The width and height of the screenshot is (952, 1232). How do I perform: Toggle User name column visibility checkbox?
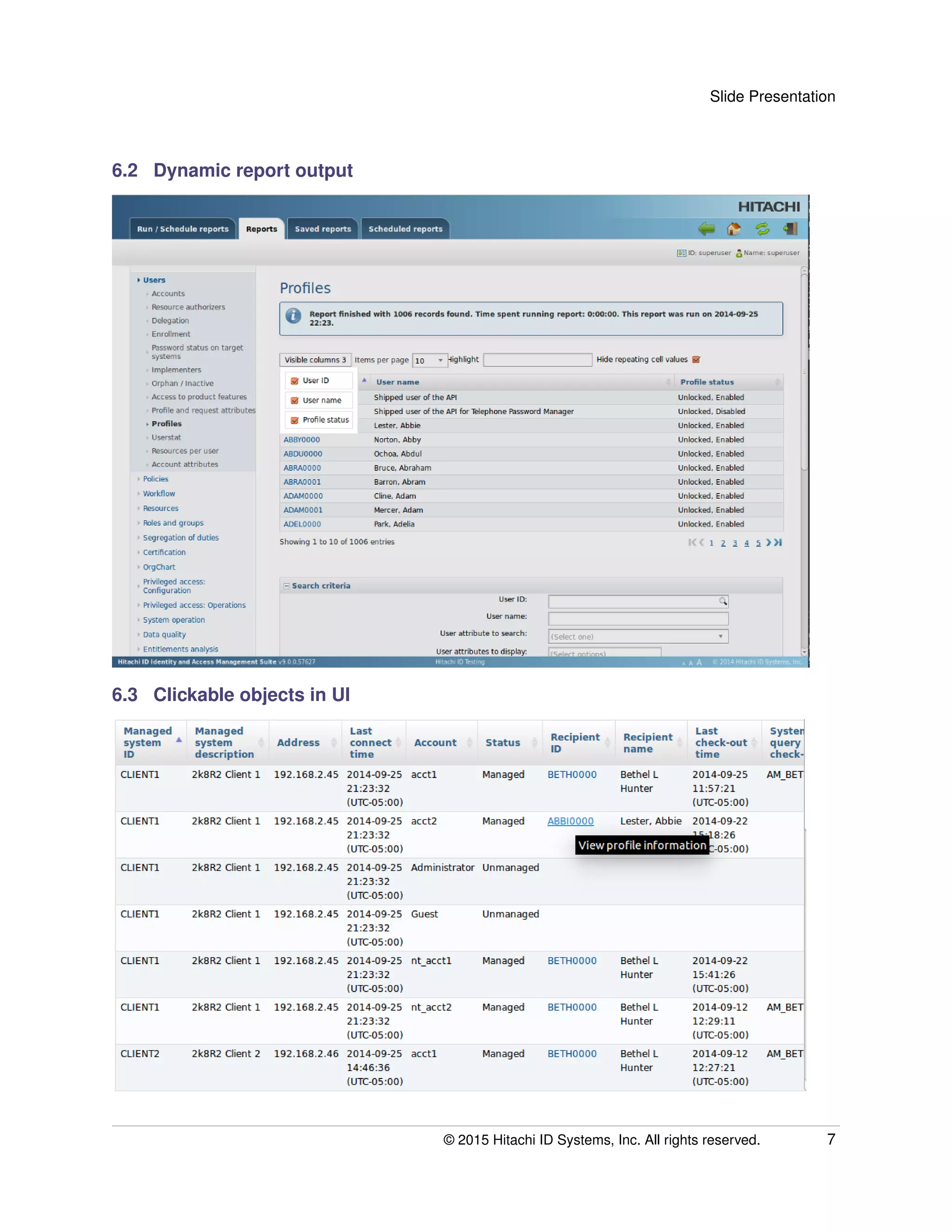[294, 400]
